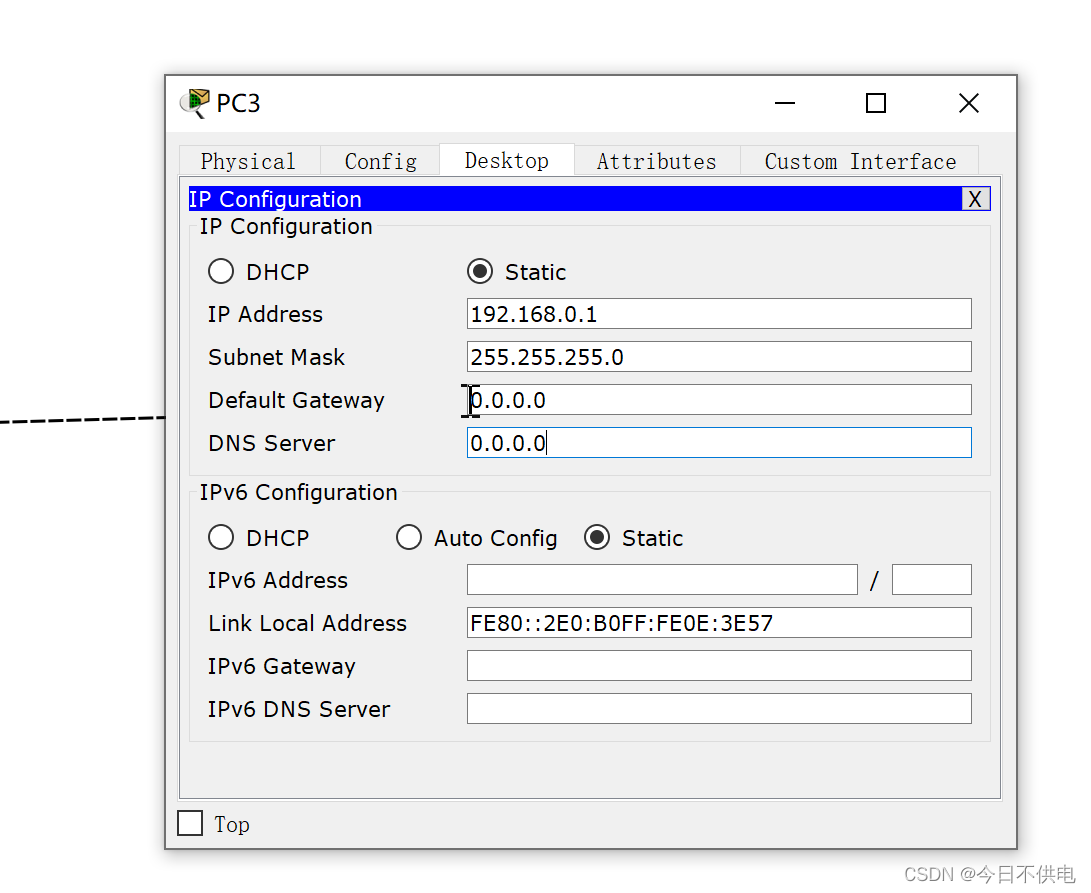
Task: Click the PC3 window title icon
Action: [x=194, y=103]
